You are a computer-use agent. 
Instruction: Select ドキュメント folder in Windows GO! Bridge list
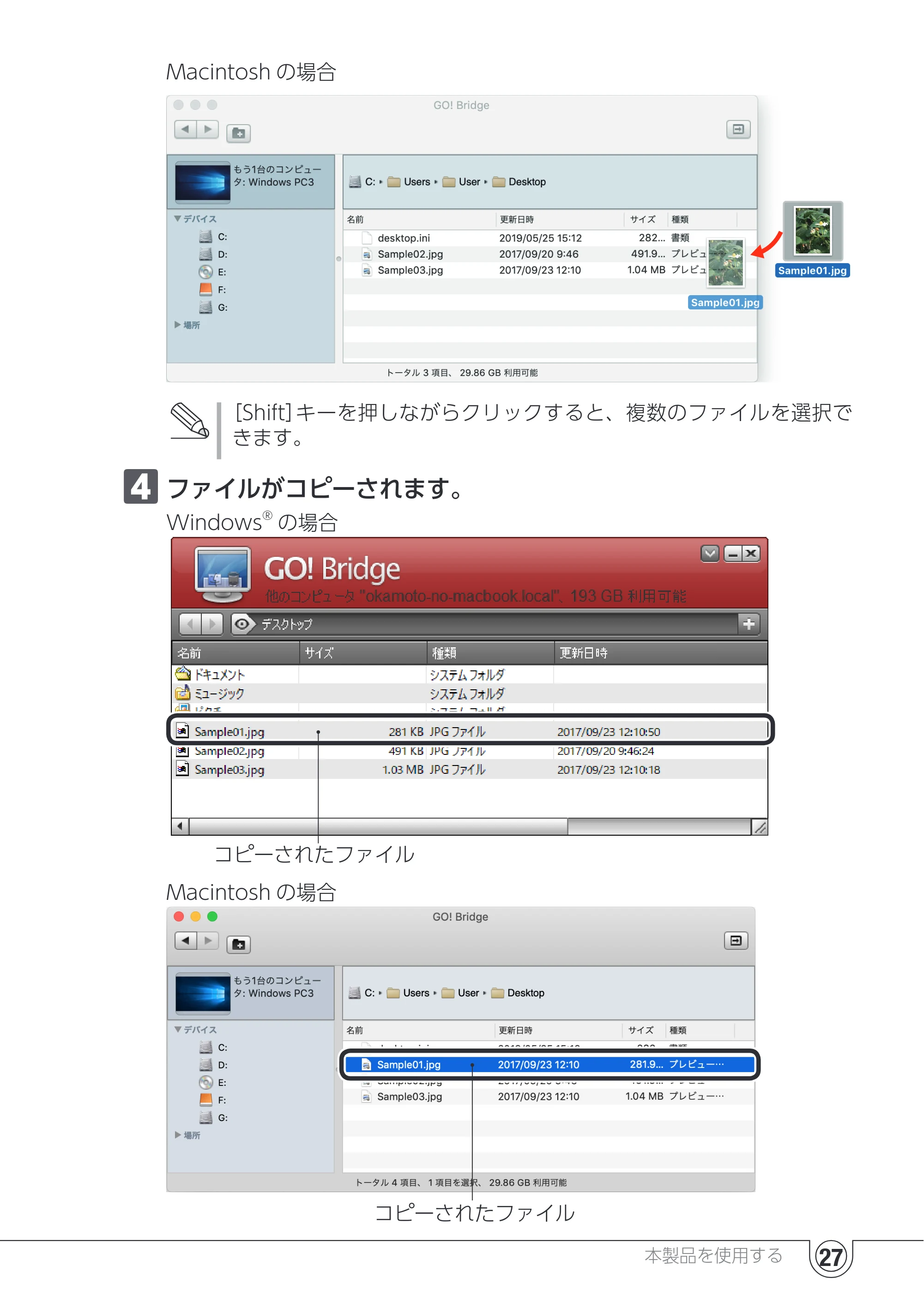(470, 675)
